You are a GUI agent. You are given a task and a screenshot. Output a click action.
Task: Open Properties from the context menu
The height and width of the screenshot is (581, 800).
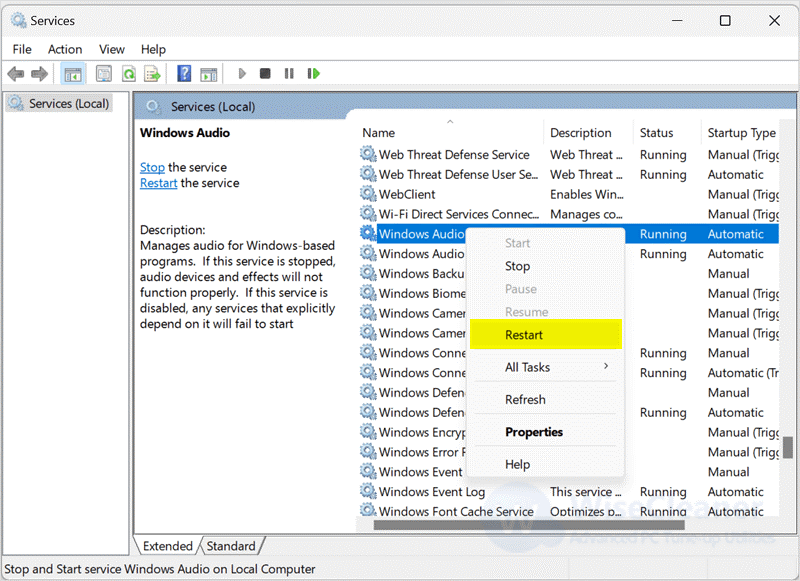[545, 432]
